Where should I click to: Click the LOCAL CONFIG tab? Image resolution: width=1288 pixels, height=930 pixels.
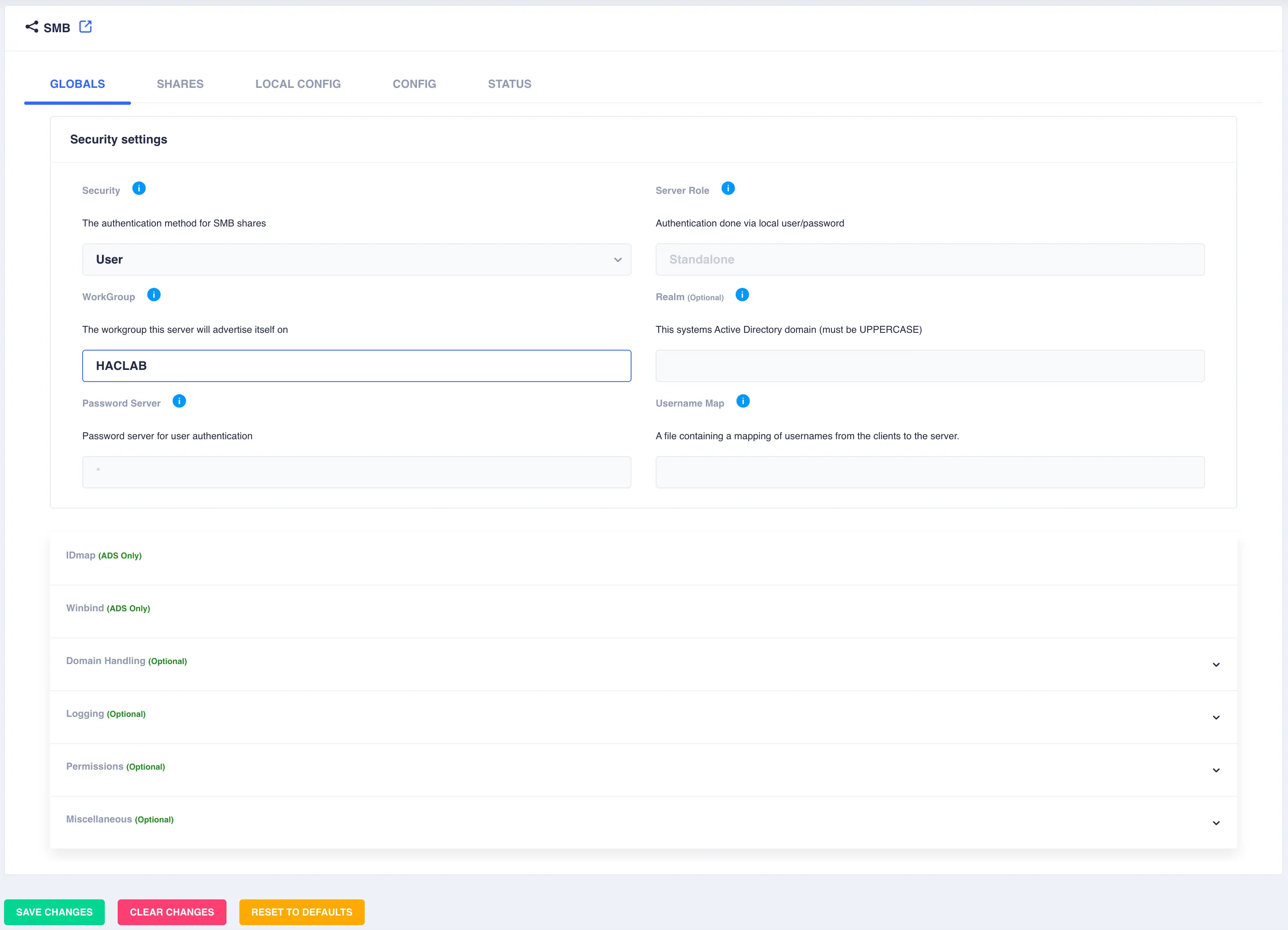(x=298, y=84)
